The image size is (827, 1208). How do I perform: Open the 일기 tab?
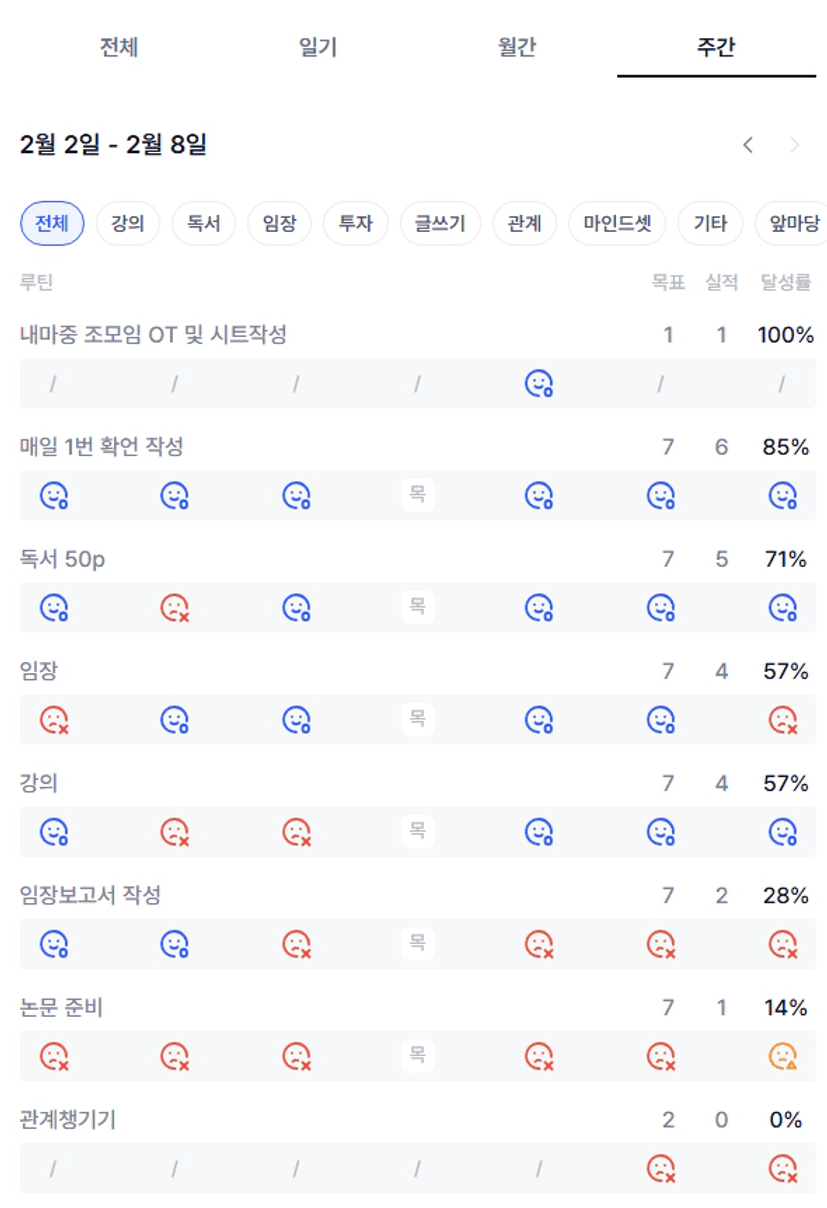318,47
